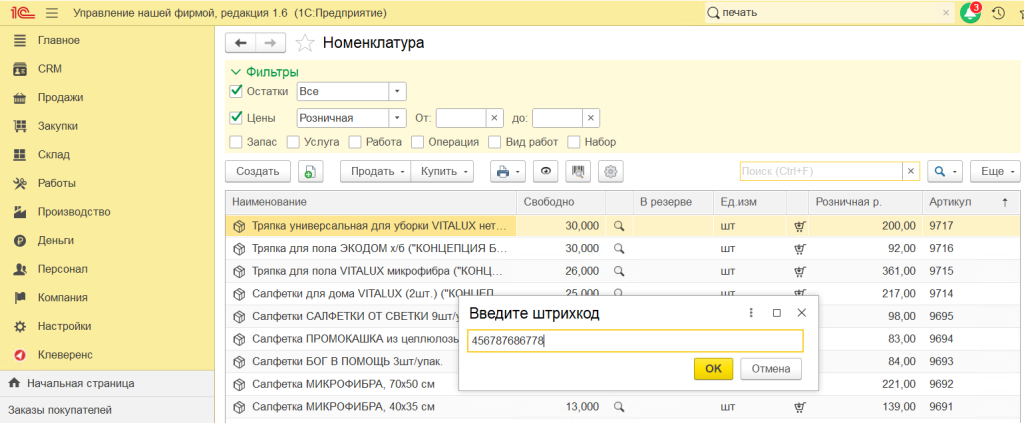Open the history clock icon

tap(998, 12)
